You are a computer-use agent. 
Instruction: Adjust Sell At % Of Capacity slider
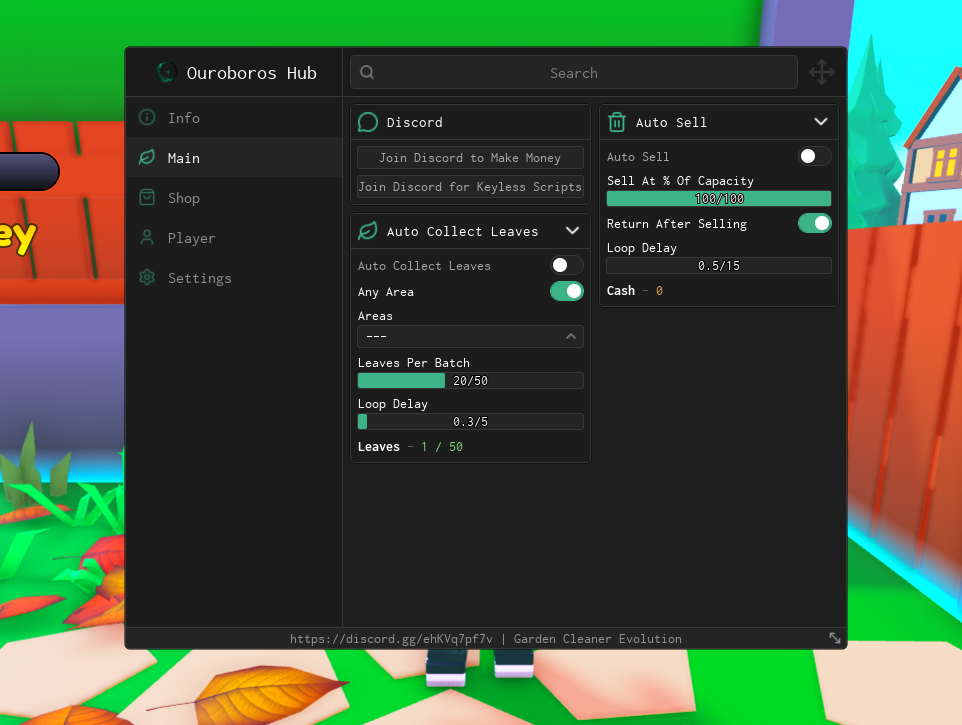coord(718,198)
